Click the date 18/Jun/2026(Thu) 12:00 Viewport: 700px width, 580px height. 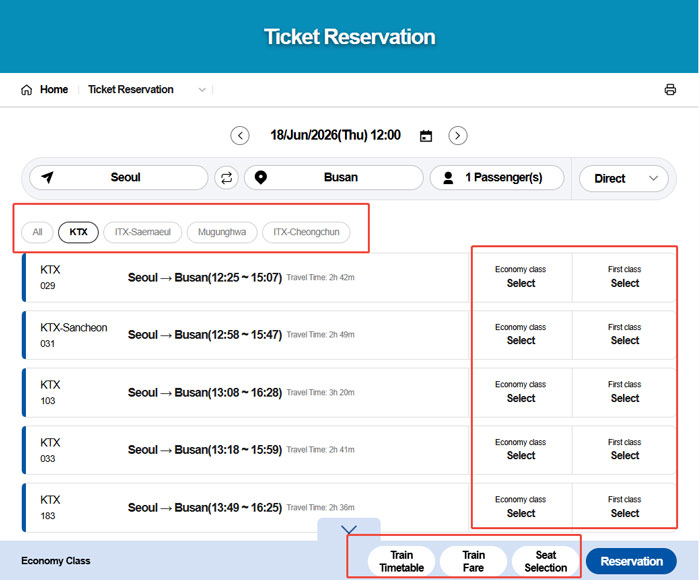[335, 135]
